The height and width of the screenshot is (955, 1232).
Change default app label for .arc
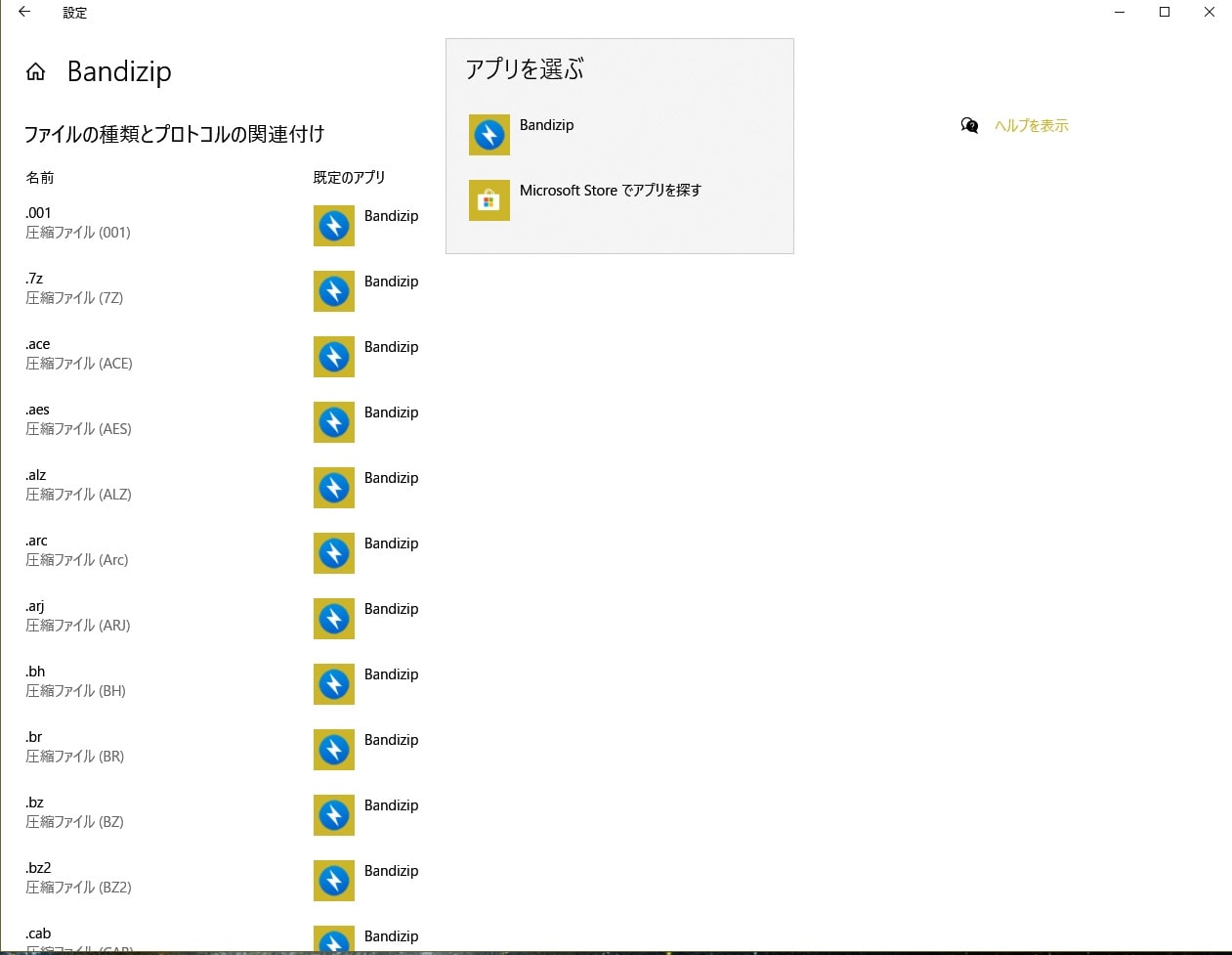click(x=392, y=543)
